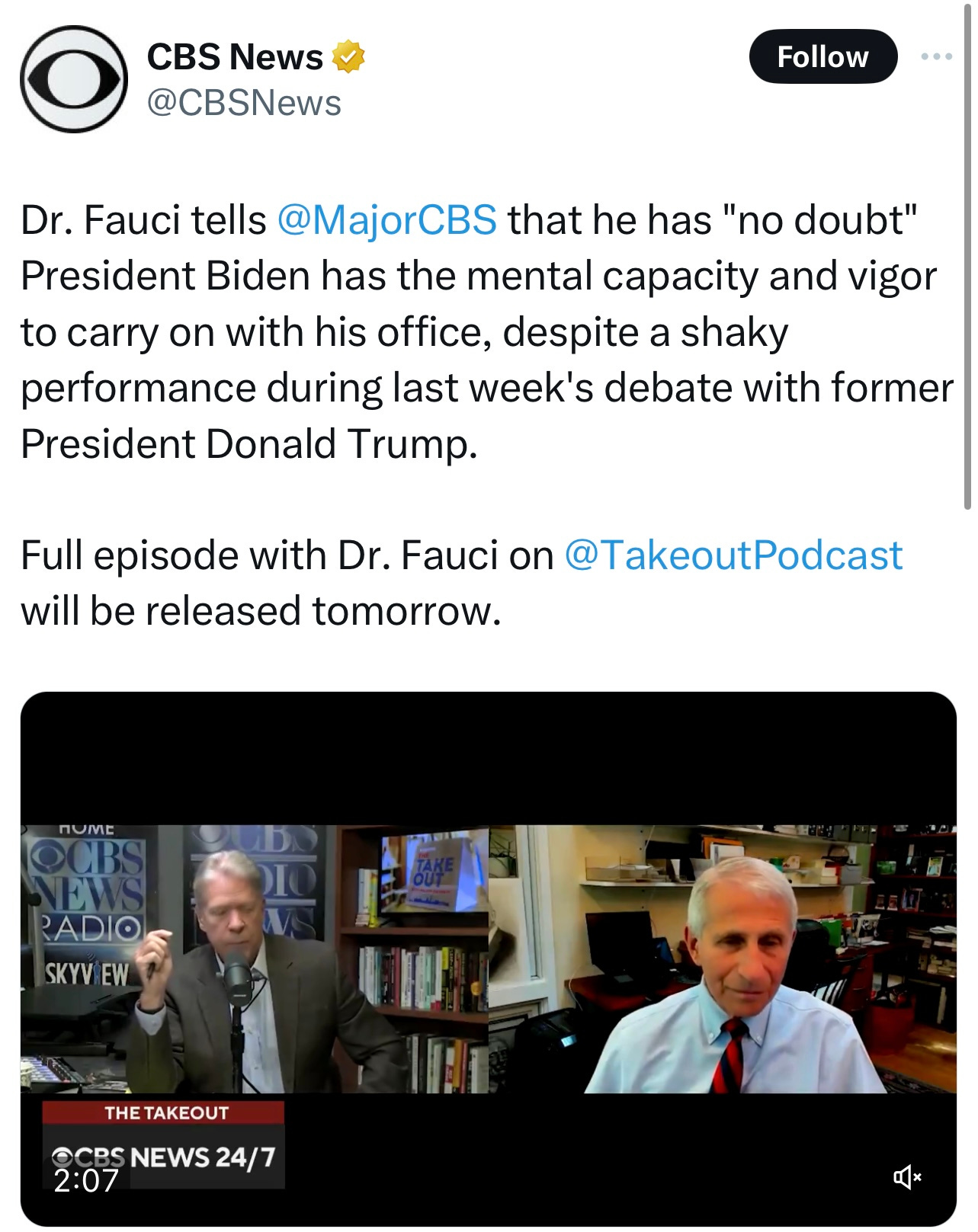Click the video pane showing the man with the microphone
Image resolution: width=978 pixels, height=1232 pixels.
point(255,958)
